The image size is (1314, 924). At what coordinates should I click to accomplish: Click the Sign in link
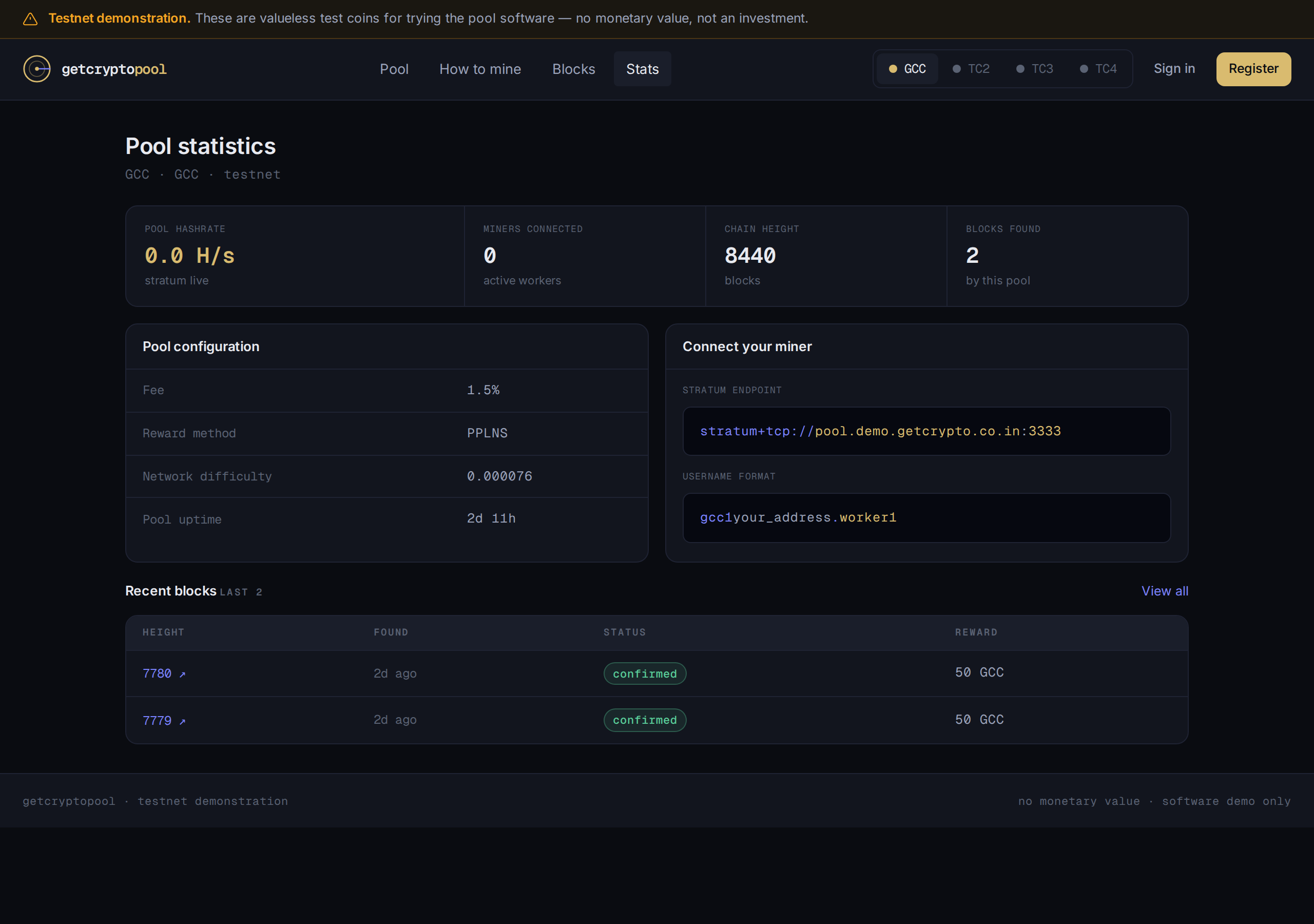(x=1174, y=69)
